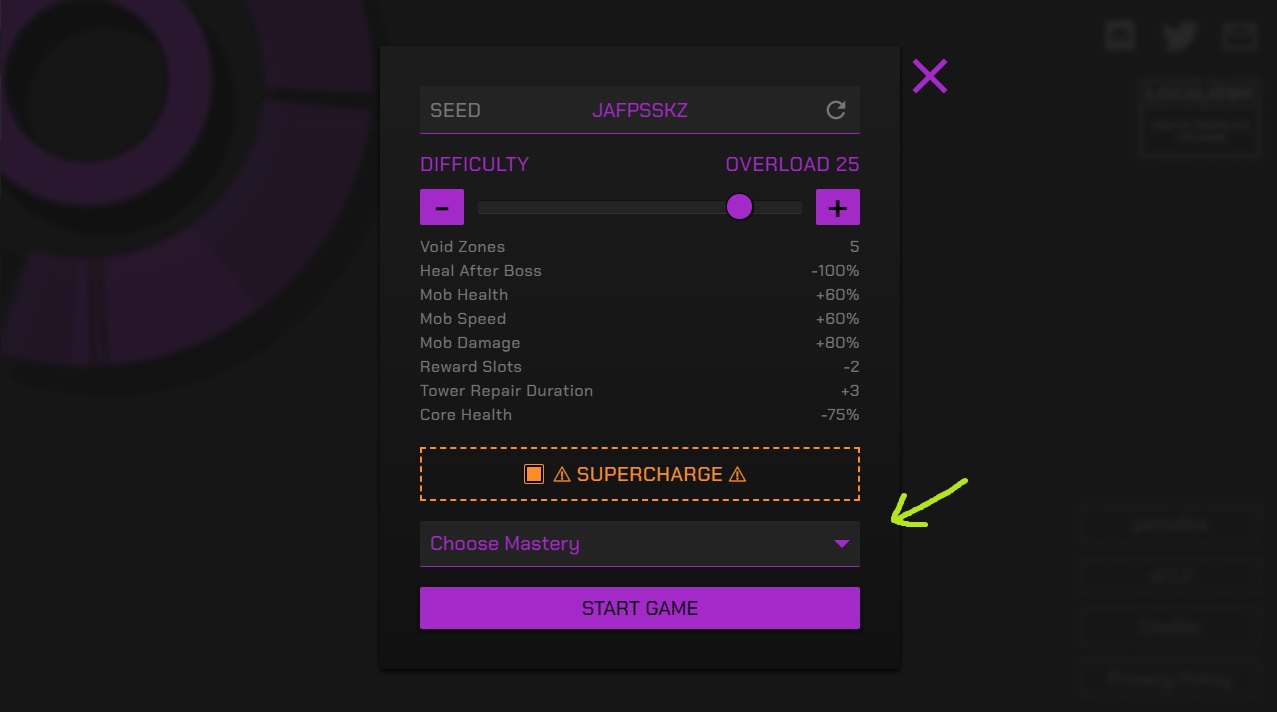Click the envelope mail icon
Image resolution: width=1277 pixels, height=712 pixels.
[x=1239, y=37]
